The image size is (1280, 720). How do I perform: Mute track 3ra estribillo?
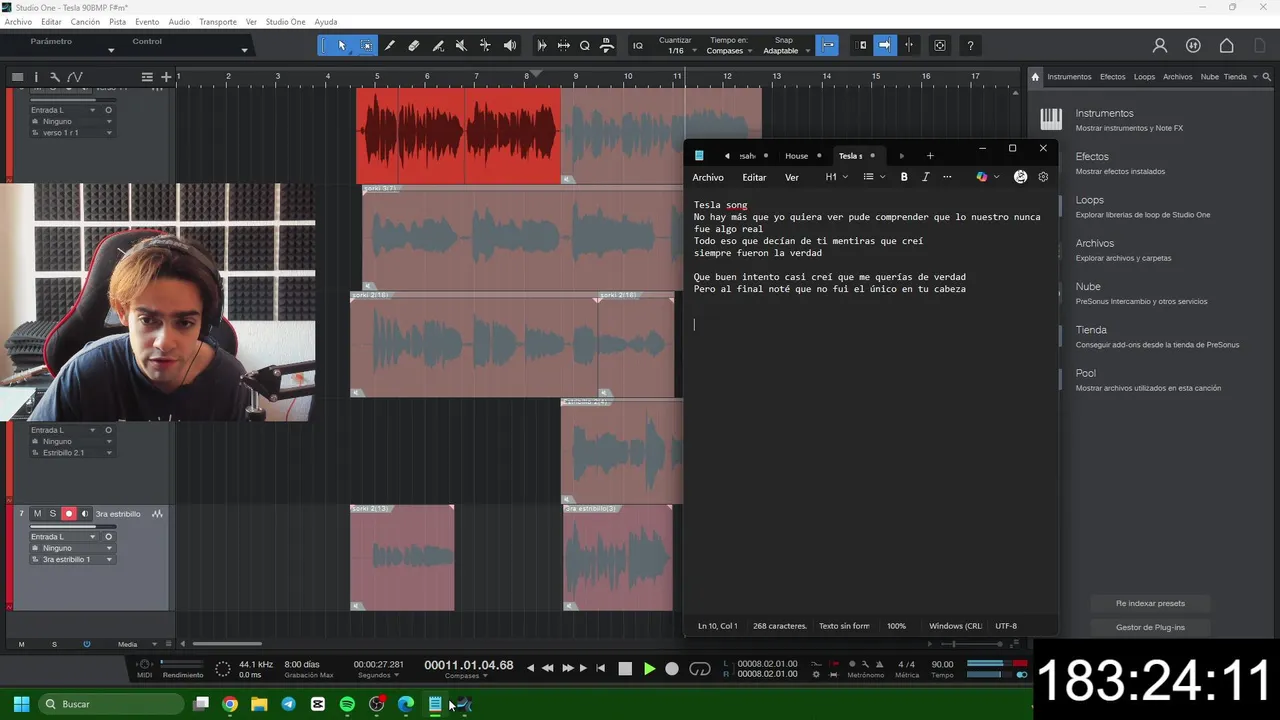pyautogui.click(x=37, y=514)
